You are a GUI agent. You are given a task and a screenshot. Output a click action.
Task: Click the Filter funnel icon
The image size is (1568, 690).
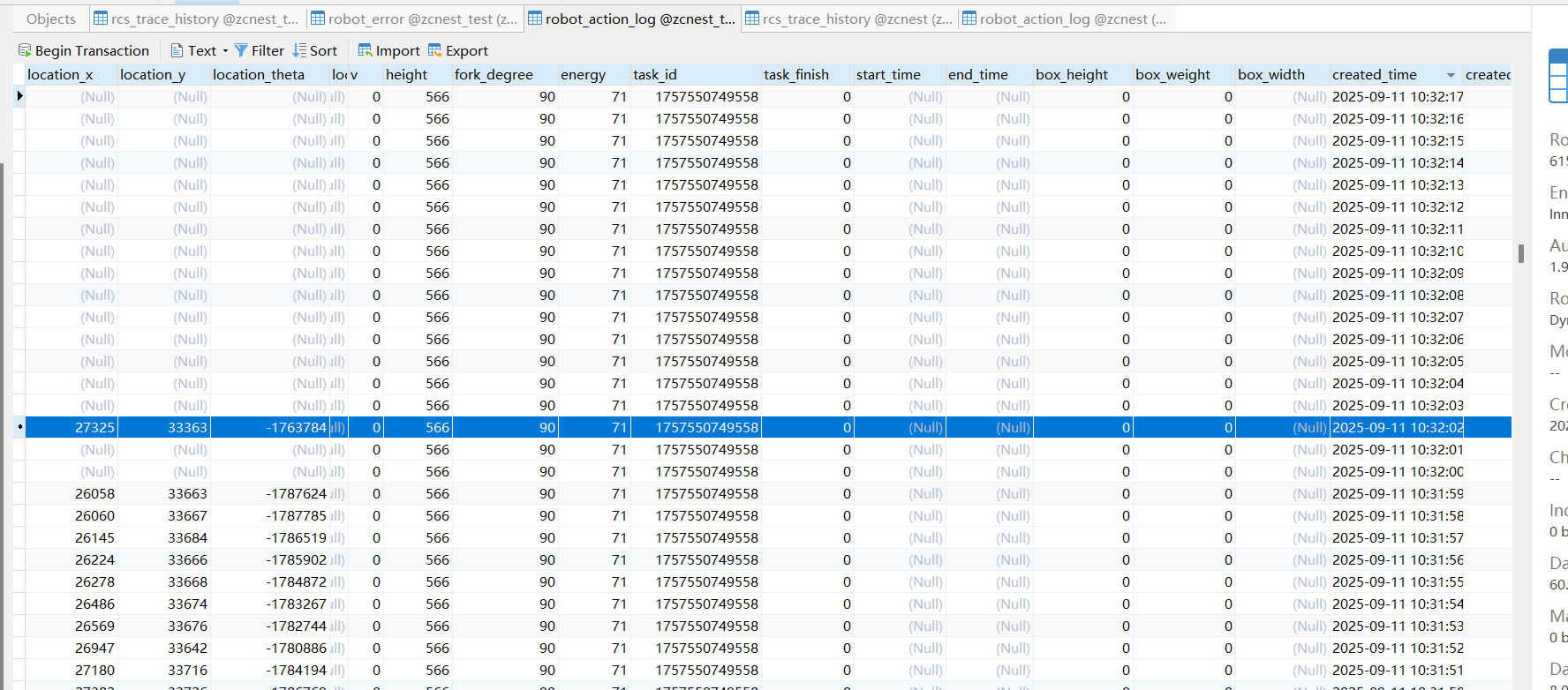point(241,50)
